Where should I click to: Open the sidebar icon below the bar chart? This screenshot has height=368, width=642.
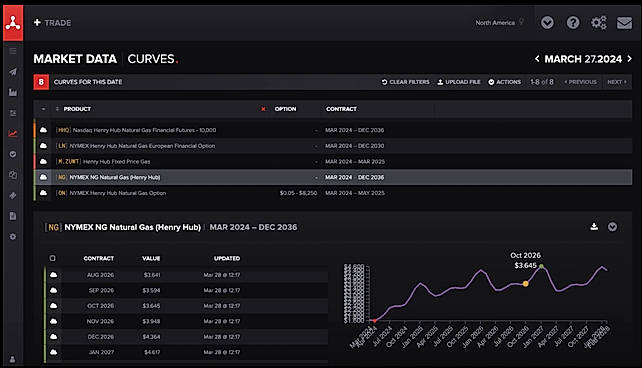pos(13,113)
